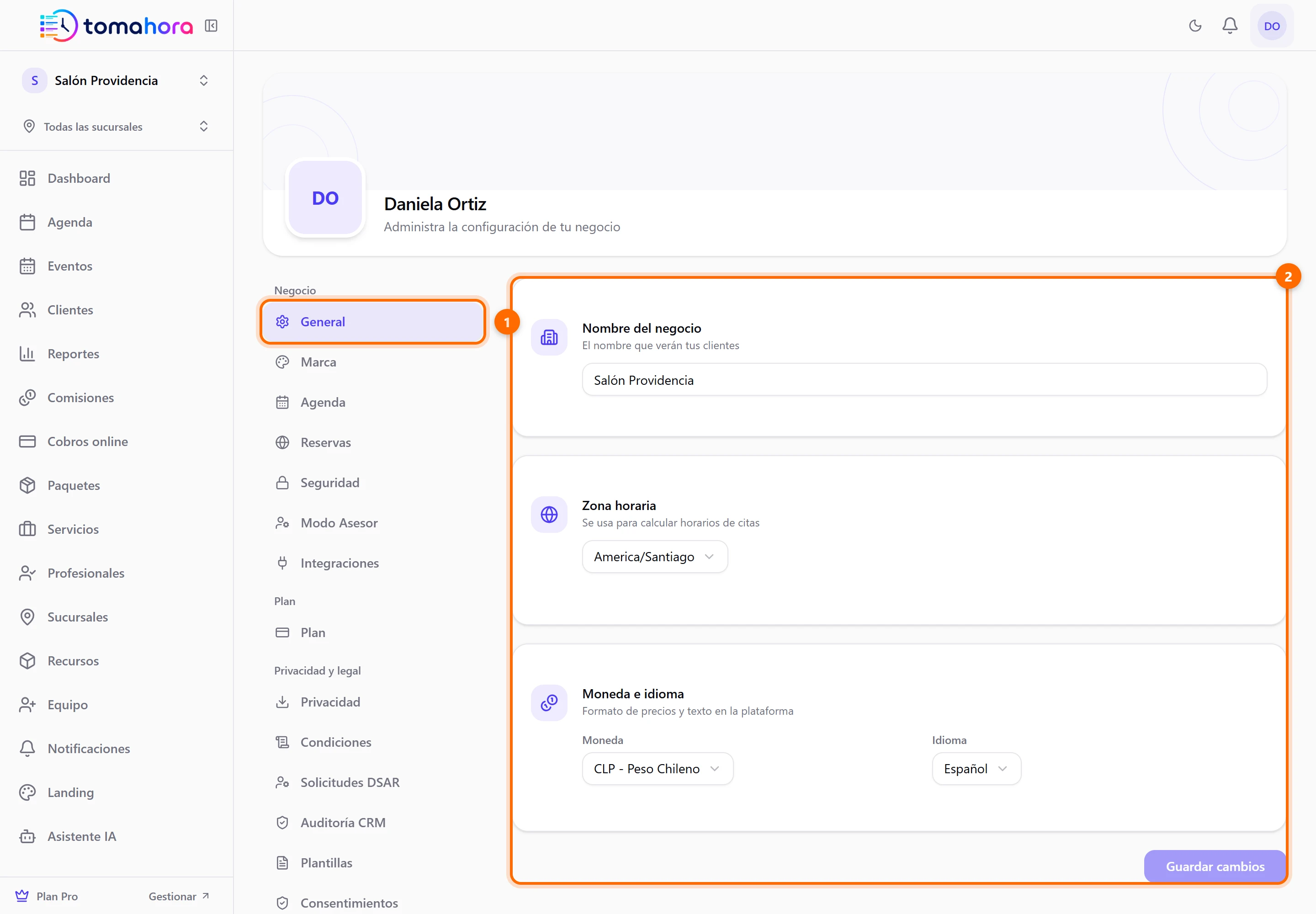This screenshot has height=914, width=1316.
Task: Select the General settings tab
Action: click(x=373, y=322)
